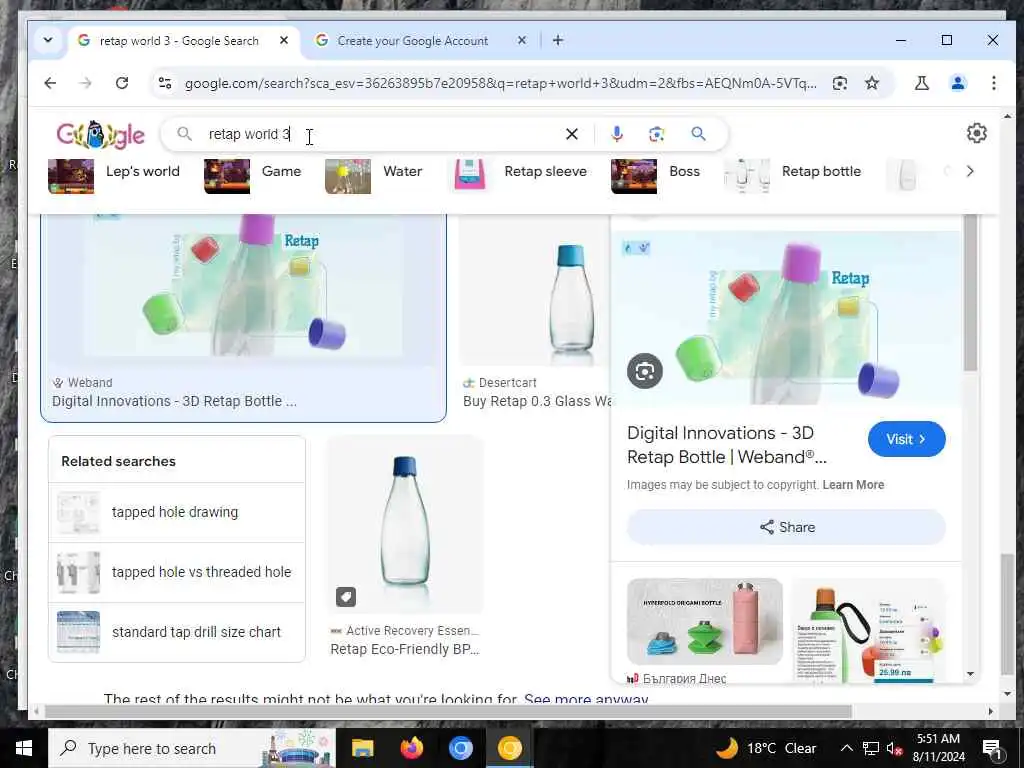Click the muted volume tray icon
The width and height of the screenshot is (1024, 768).
point(894,748)
